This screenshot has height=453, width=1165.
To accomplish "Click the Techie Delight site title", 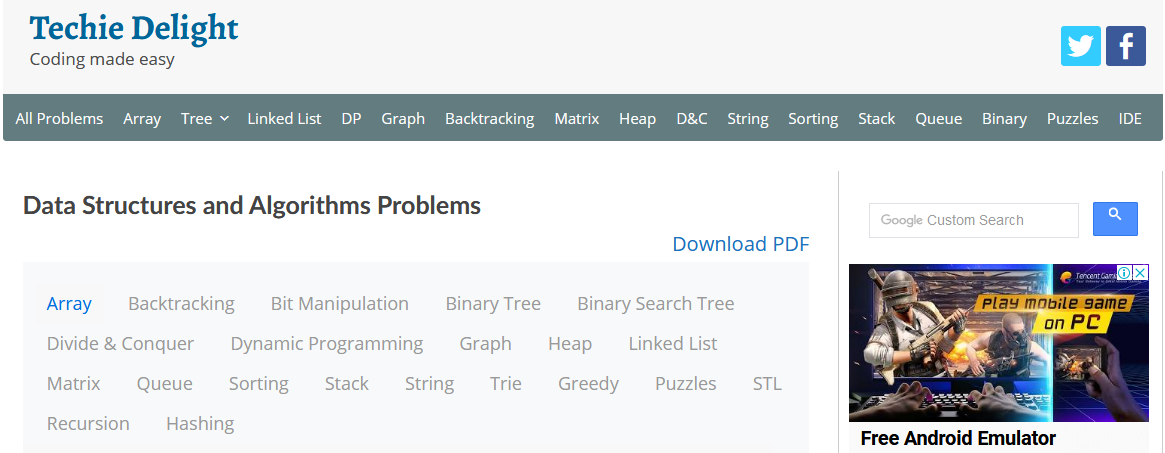I will click(x=134, y=28).
